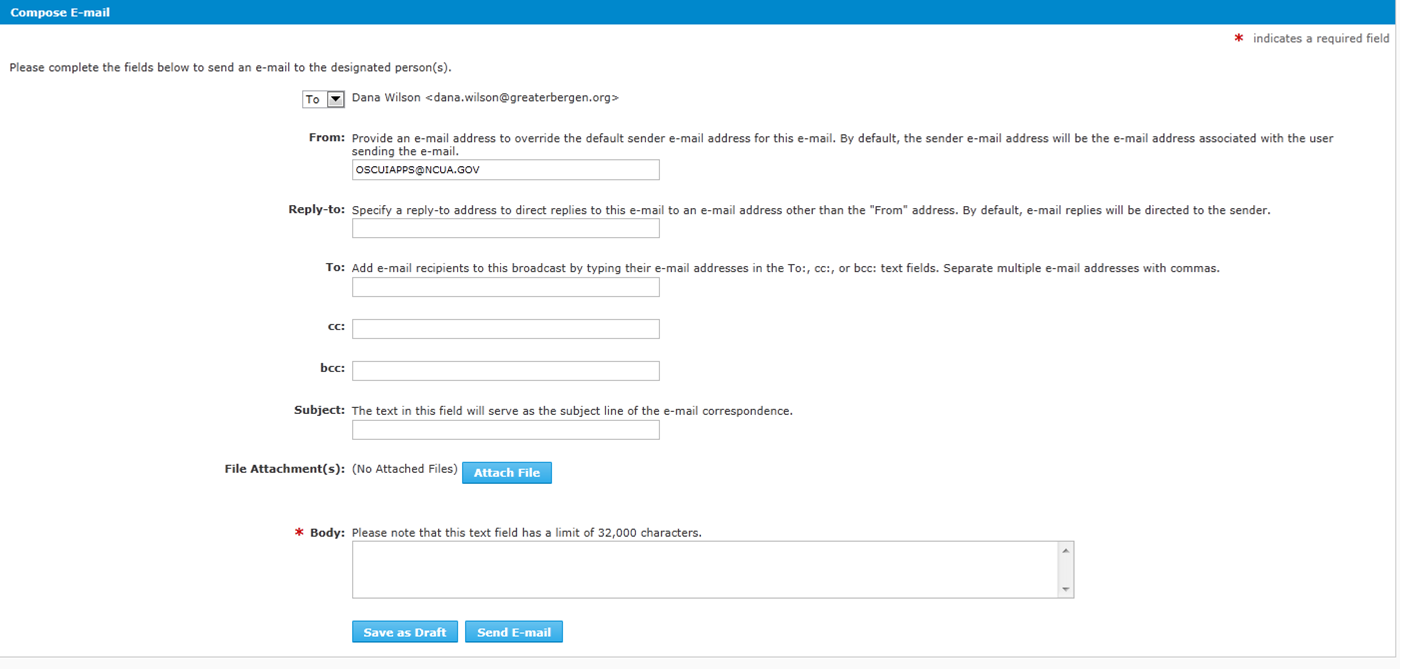
Task: Click the additional To recipients text field
Action: click(505, 288)
